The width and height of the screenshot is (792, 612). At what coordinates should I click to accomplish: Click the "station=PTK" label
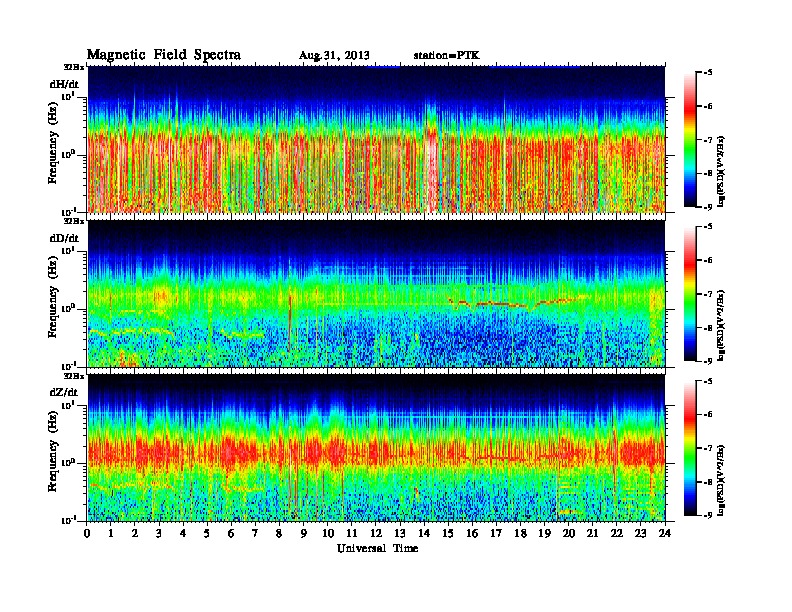(446, 56)
